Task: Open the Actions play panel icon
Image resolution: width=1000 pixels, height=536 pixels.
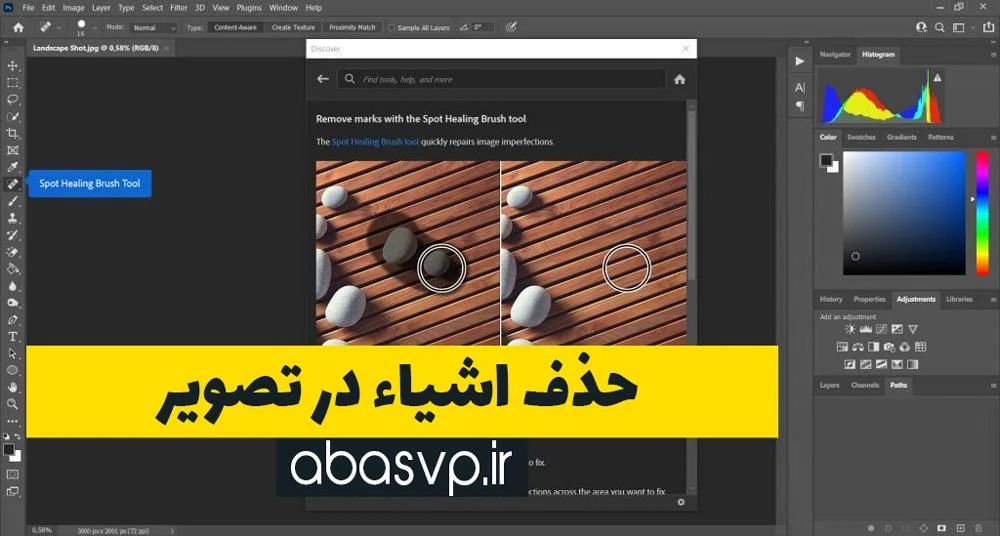Action: tap(800, 61)
